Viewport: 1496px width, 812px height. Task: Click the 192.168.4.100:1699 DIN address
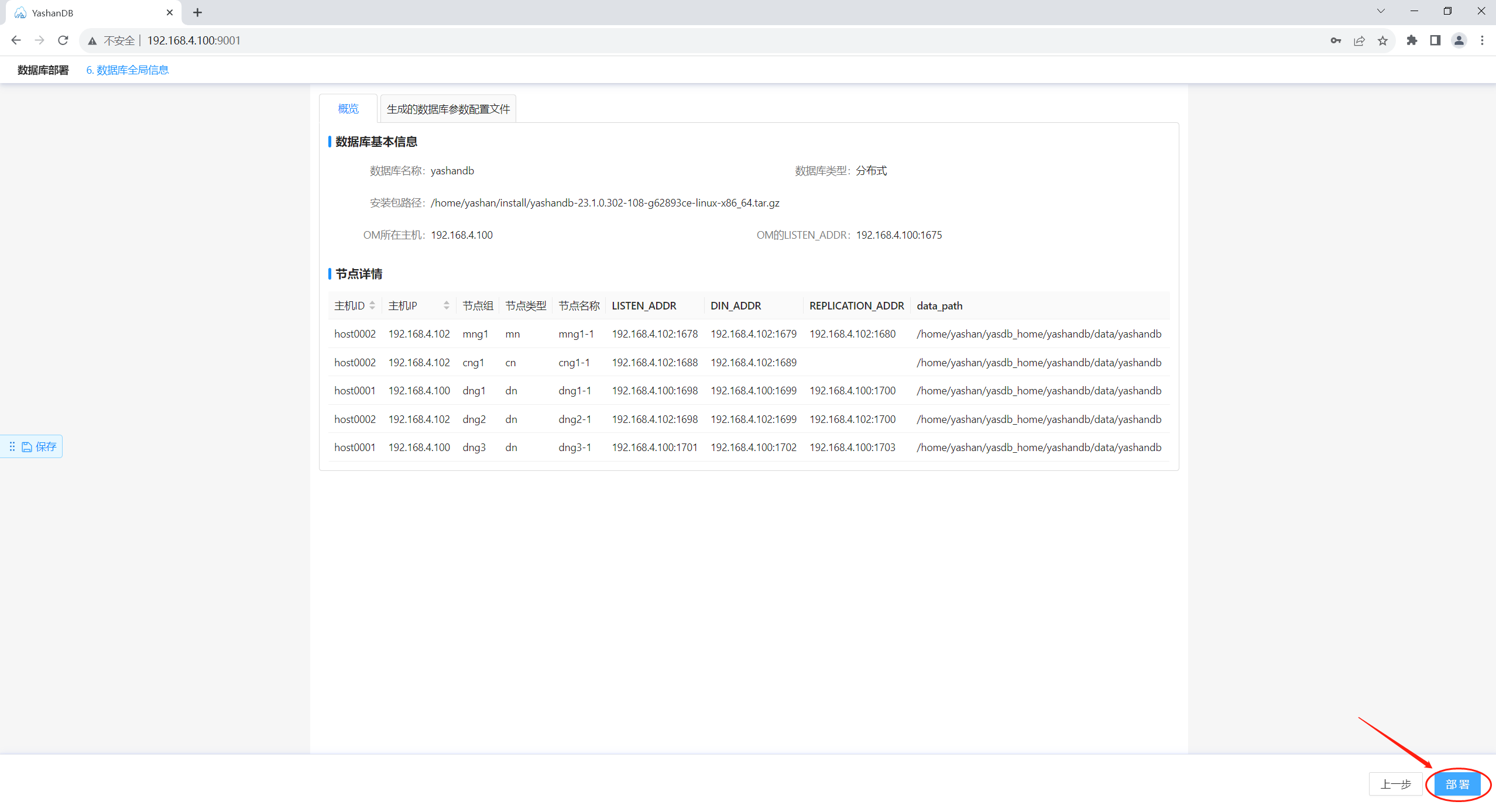coord(754,391)
